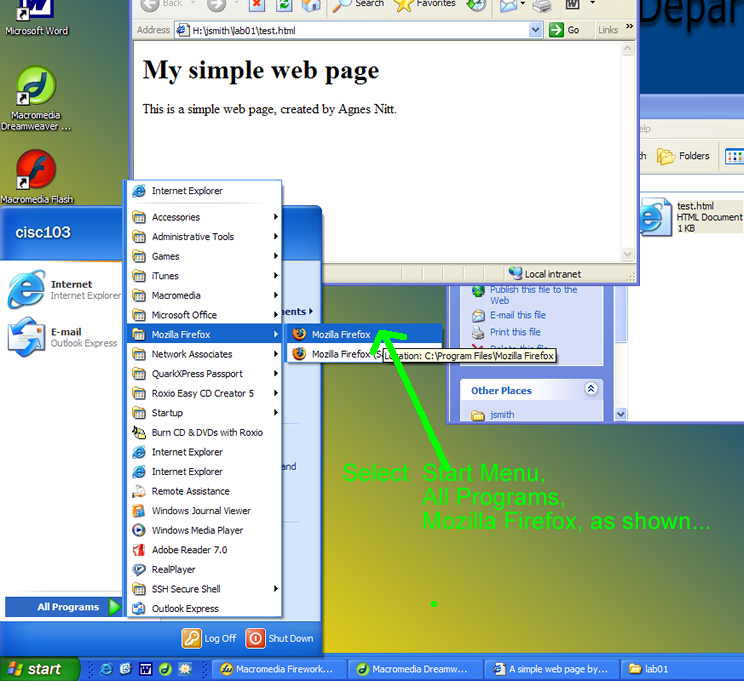Expand the Microsoft Office submenu arrow
The width and height of the screenshot is (744, 681).
coord(276,315)
